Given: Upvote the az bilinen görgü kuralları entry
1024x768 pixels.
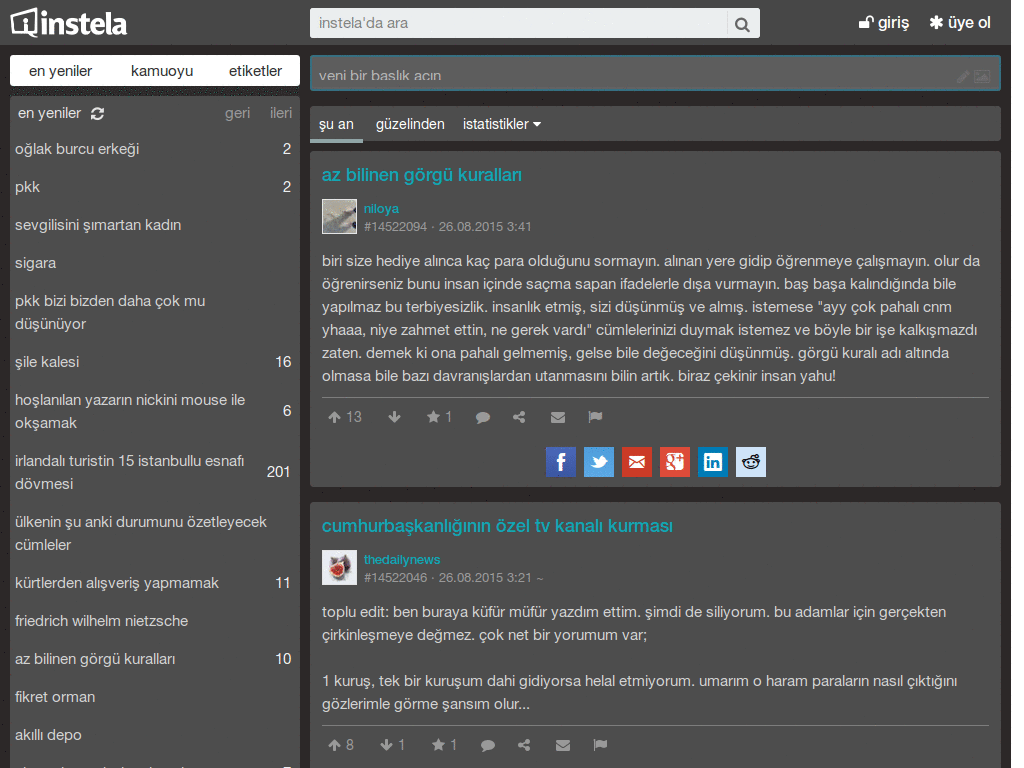Looking at the screenshot, I should click(335, 417).
